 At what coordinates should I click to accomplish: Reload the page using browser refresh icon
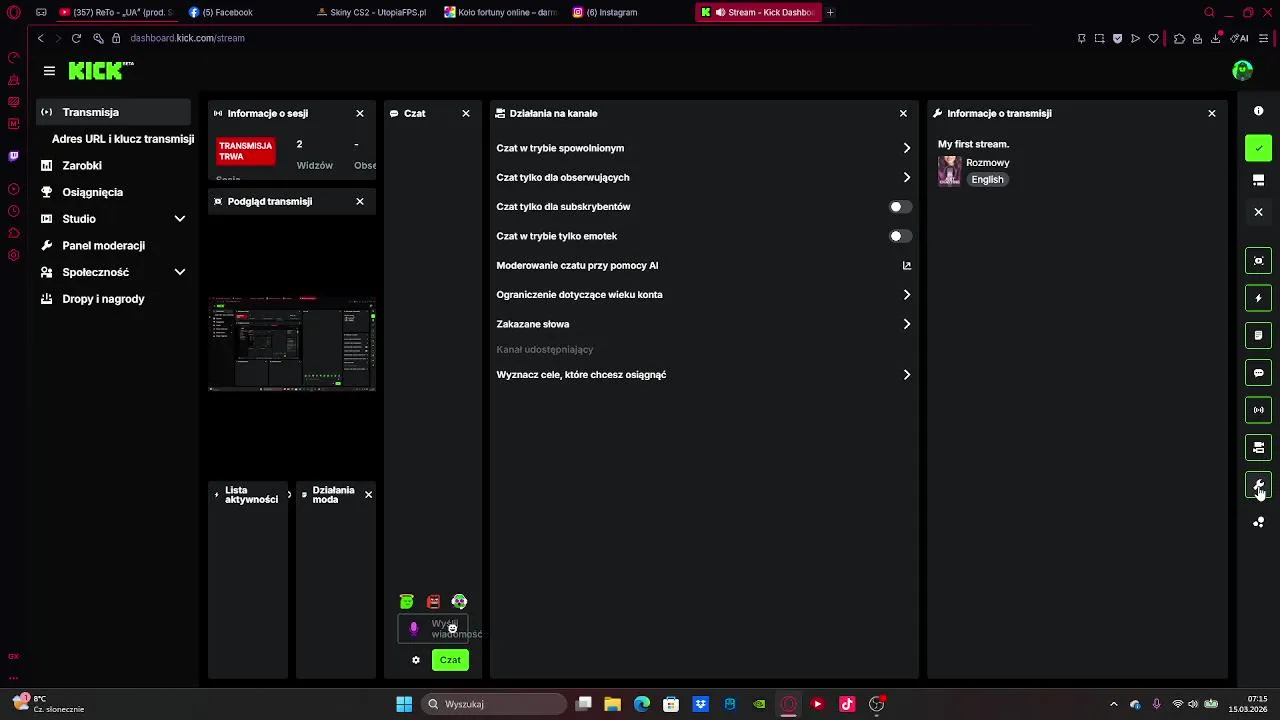[x=76, y=38]
